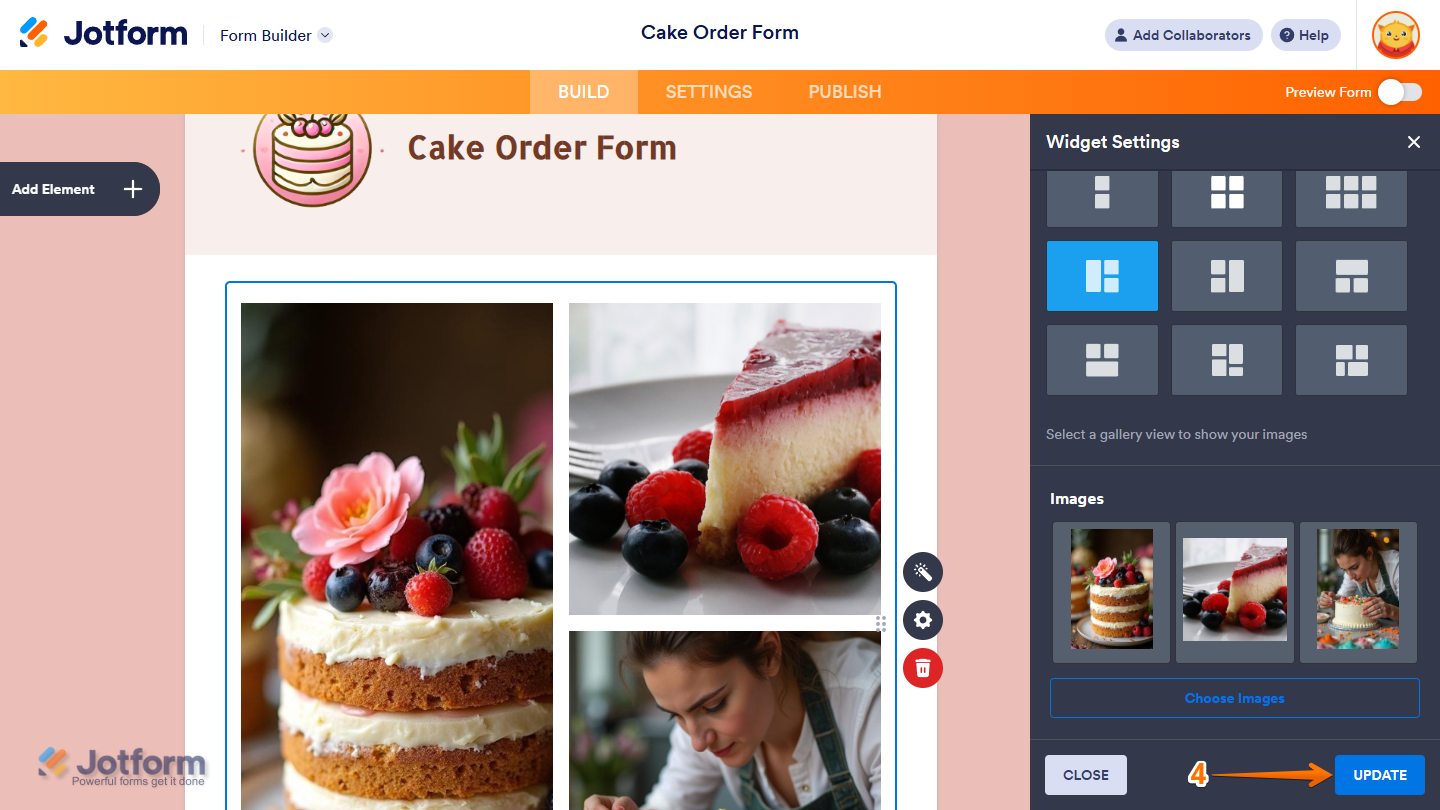
Task: Delete the widget with red trash icon
Action: pyautogui.click(x=923, y=668)
